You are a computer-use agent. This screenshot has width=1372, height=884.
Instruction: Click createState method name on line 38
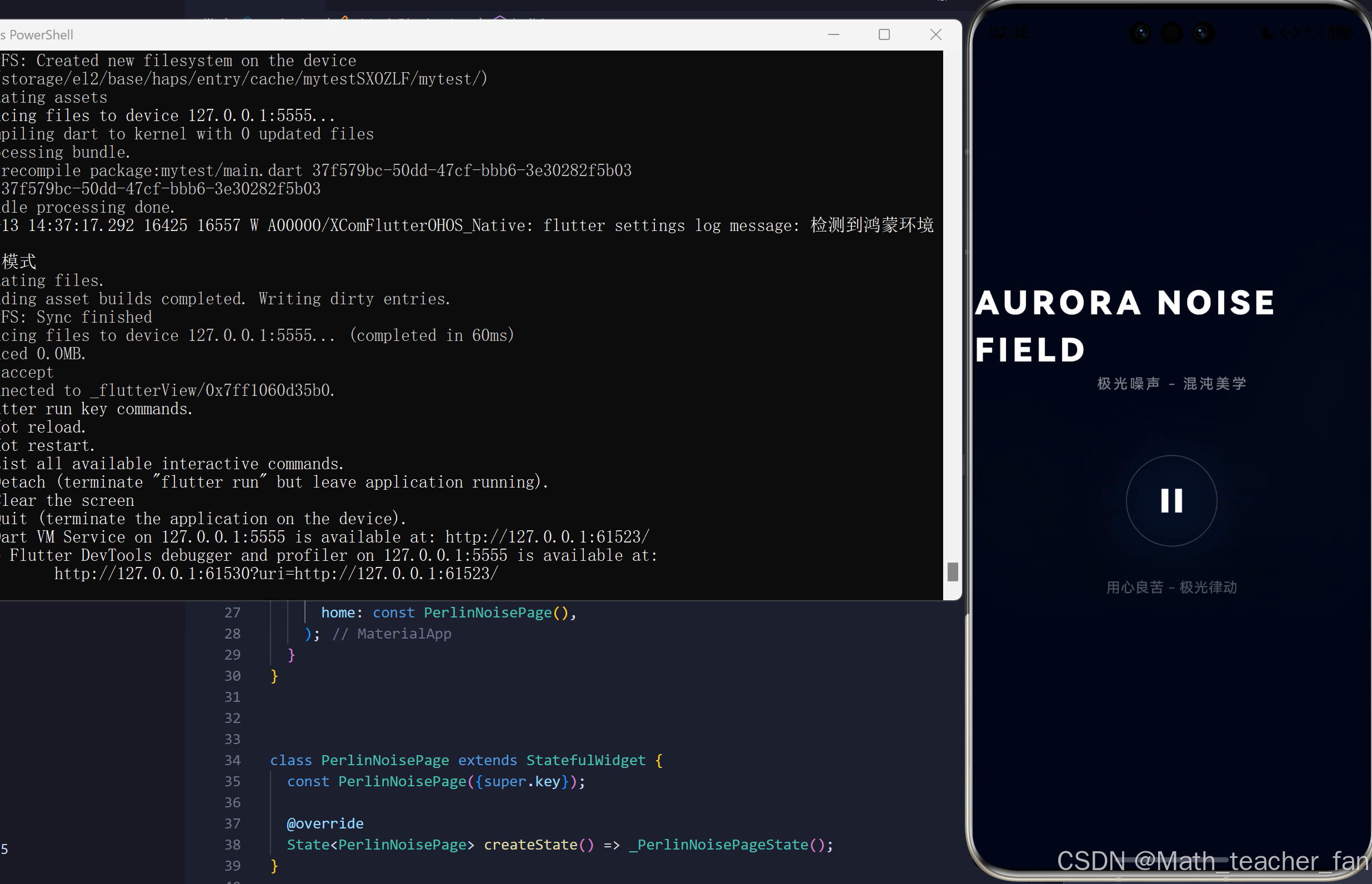pyautogui.click(x=530, y=845)
